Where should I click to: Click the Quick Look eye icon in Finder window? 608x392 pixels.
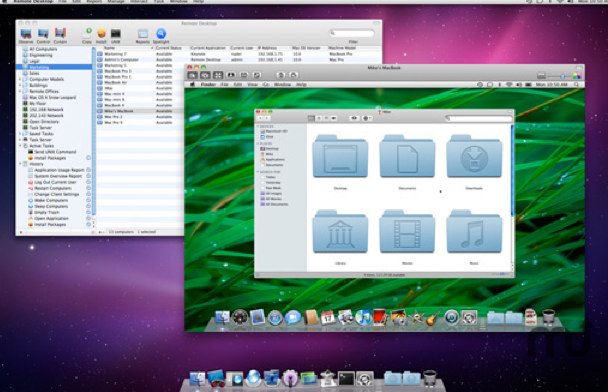click(354, 118)
